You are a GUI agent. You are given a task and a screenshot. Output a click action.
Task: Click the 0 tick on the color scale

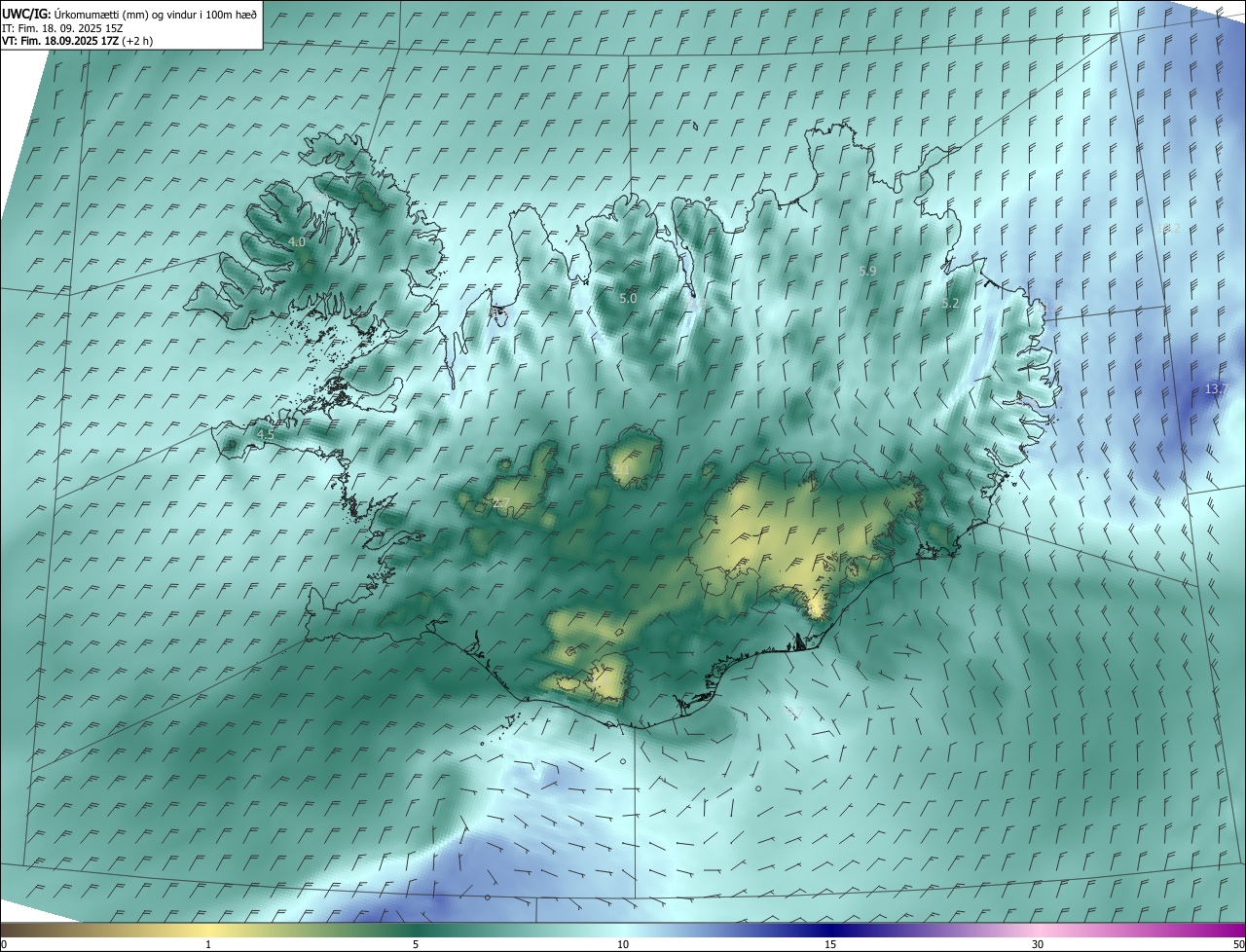[x=4, y=944]
